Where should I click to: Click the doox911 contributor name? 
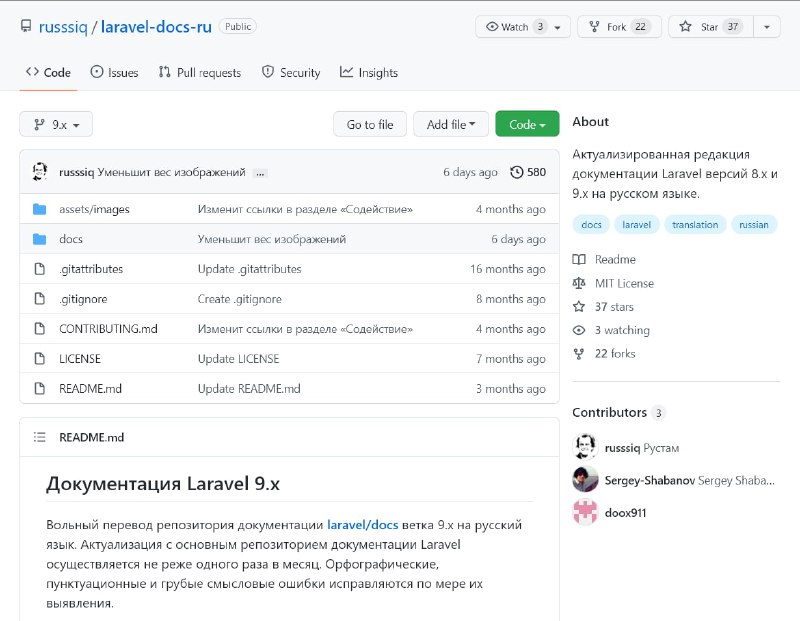tap(626, 513)
